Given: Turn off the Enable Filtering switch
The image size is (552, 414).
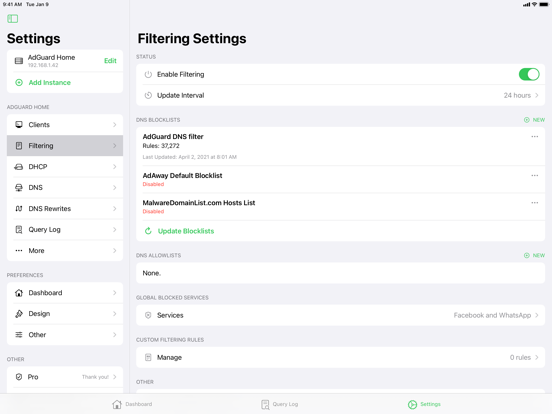Looking at the screenshot, I should pyautogui.click(x=529, y=74).
